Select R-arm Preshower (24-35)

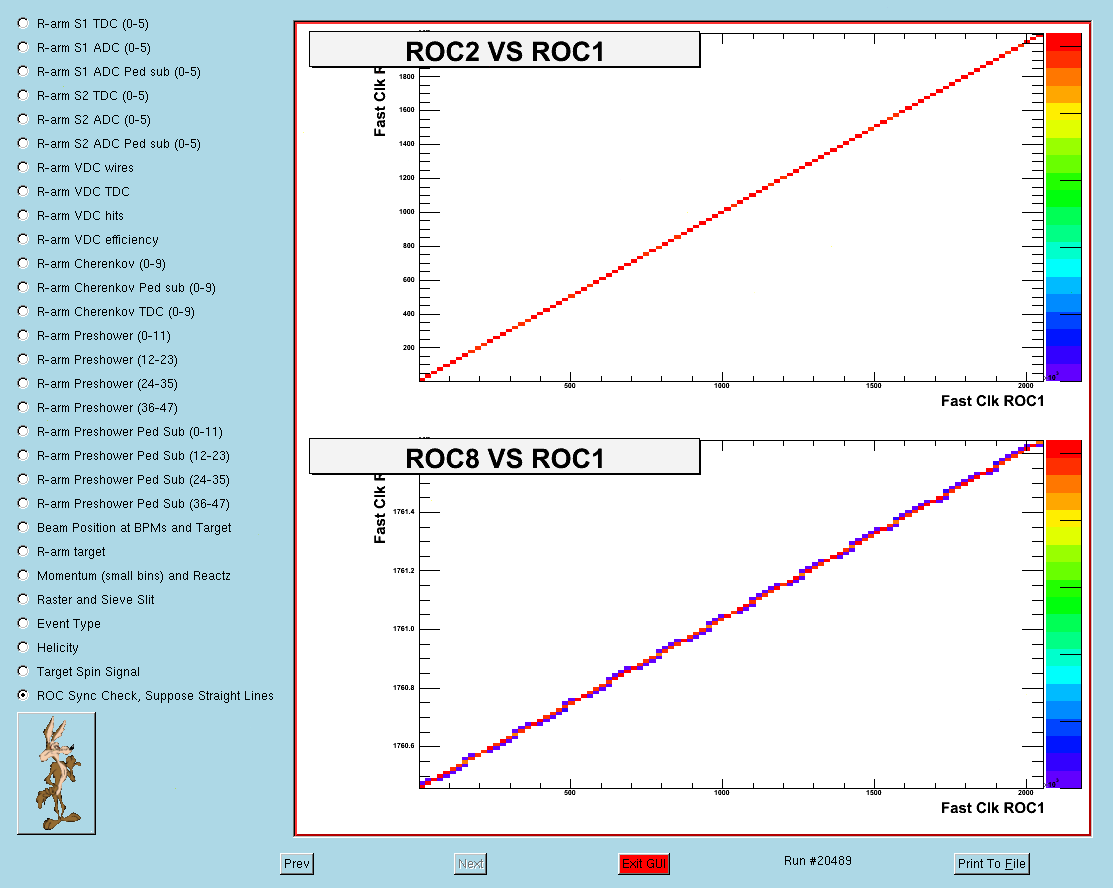[23, 383]
